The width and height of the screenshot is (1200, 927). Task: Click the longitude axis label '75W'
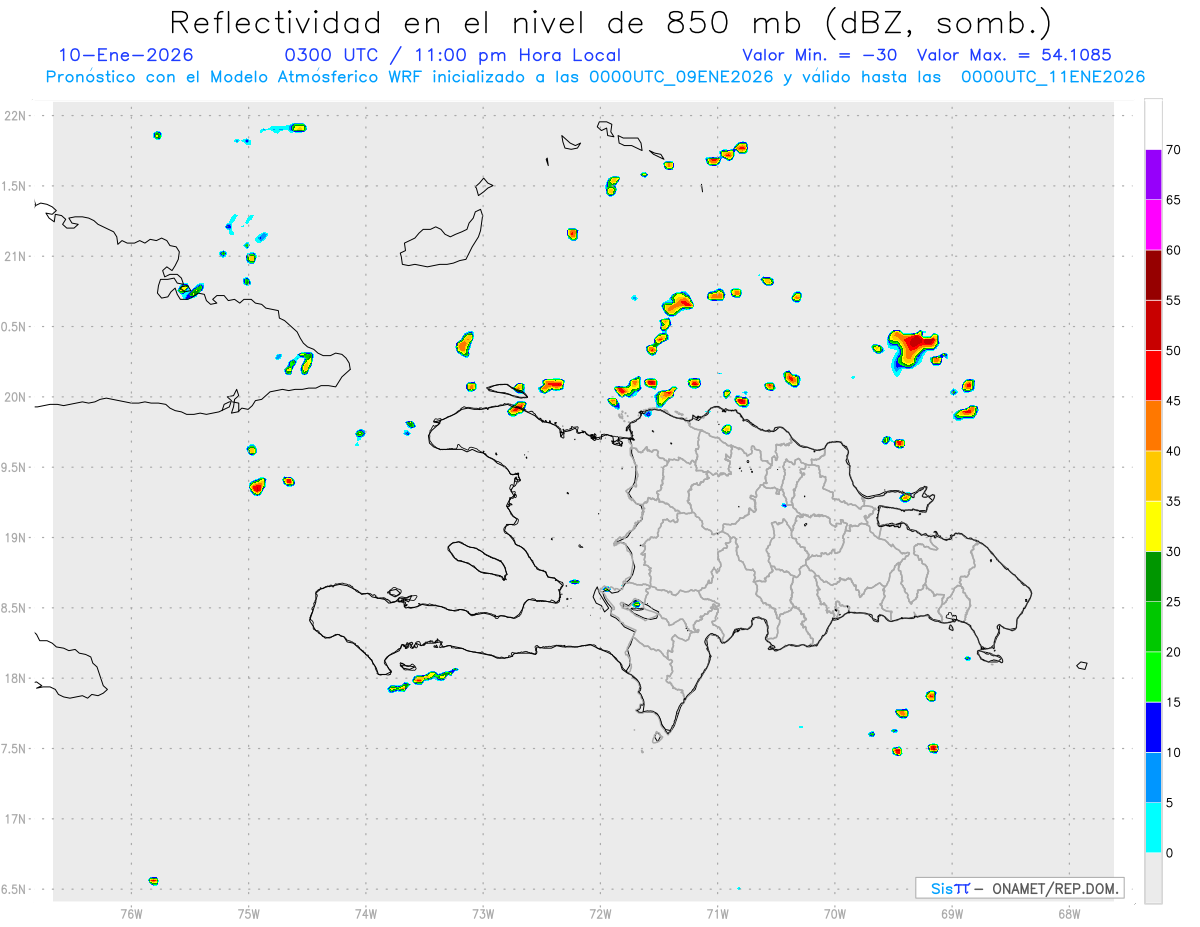tap(249, 913)
